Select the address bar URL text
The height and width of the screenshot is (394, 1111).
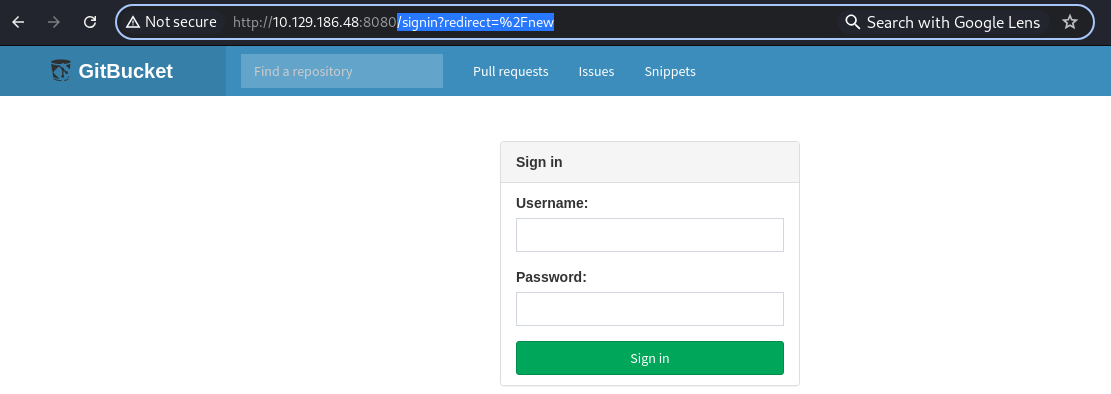point(393,22)
